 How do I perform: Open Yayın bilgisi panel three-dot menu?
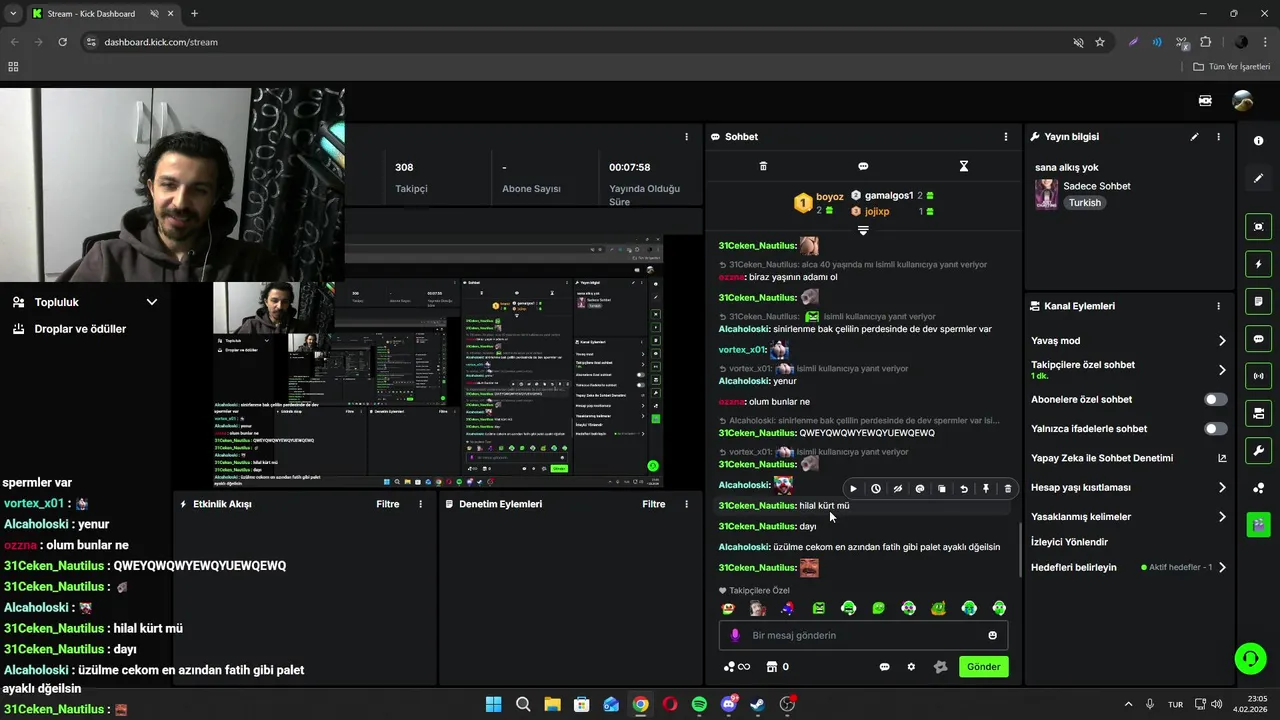click(x=1218, y=137)
